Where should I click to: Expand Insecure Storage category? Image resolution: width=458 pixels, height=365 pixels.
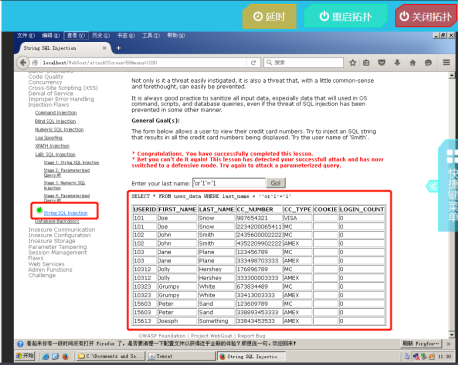click(52, 241)
